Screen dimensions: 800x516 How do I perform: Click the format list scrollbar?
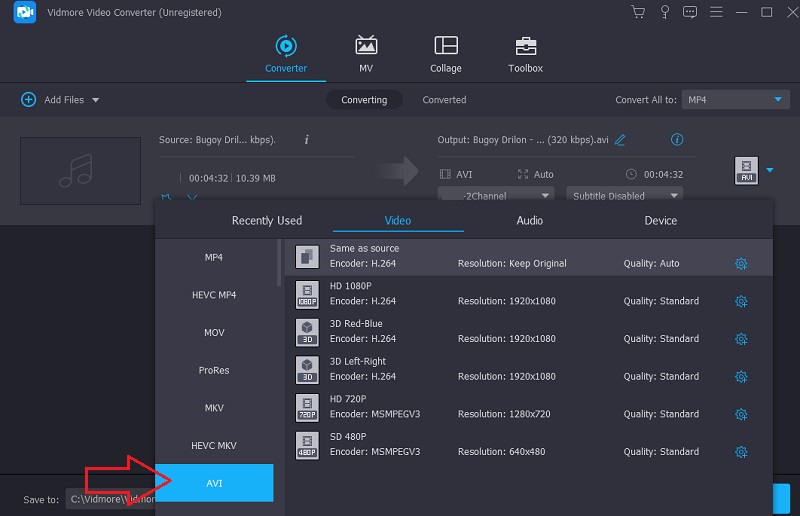pos(279,264)
